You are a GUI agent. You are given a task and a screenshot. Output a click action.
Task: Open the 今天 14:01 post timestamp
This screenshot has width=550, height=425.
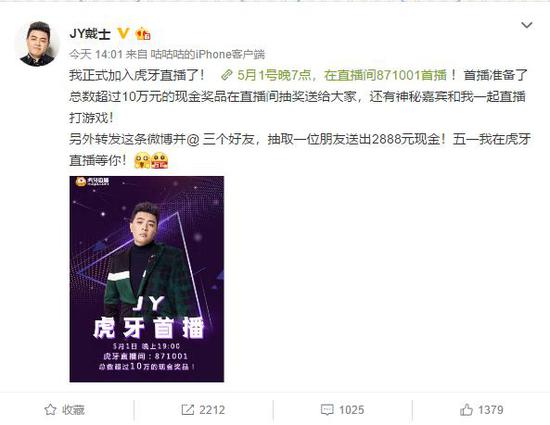point(96,54)
